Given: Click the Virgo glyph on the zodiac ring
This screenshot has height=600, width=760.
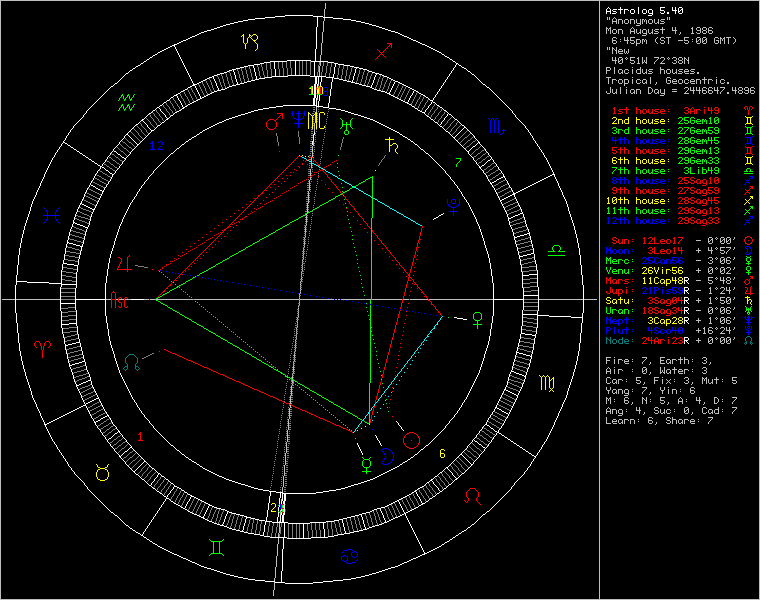Looking at the screenshot, I should (547, 383).
